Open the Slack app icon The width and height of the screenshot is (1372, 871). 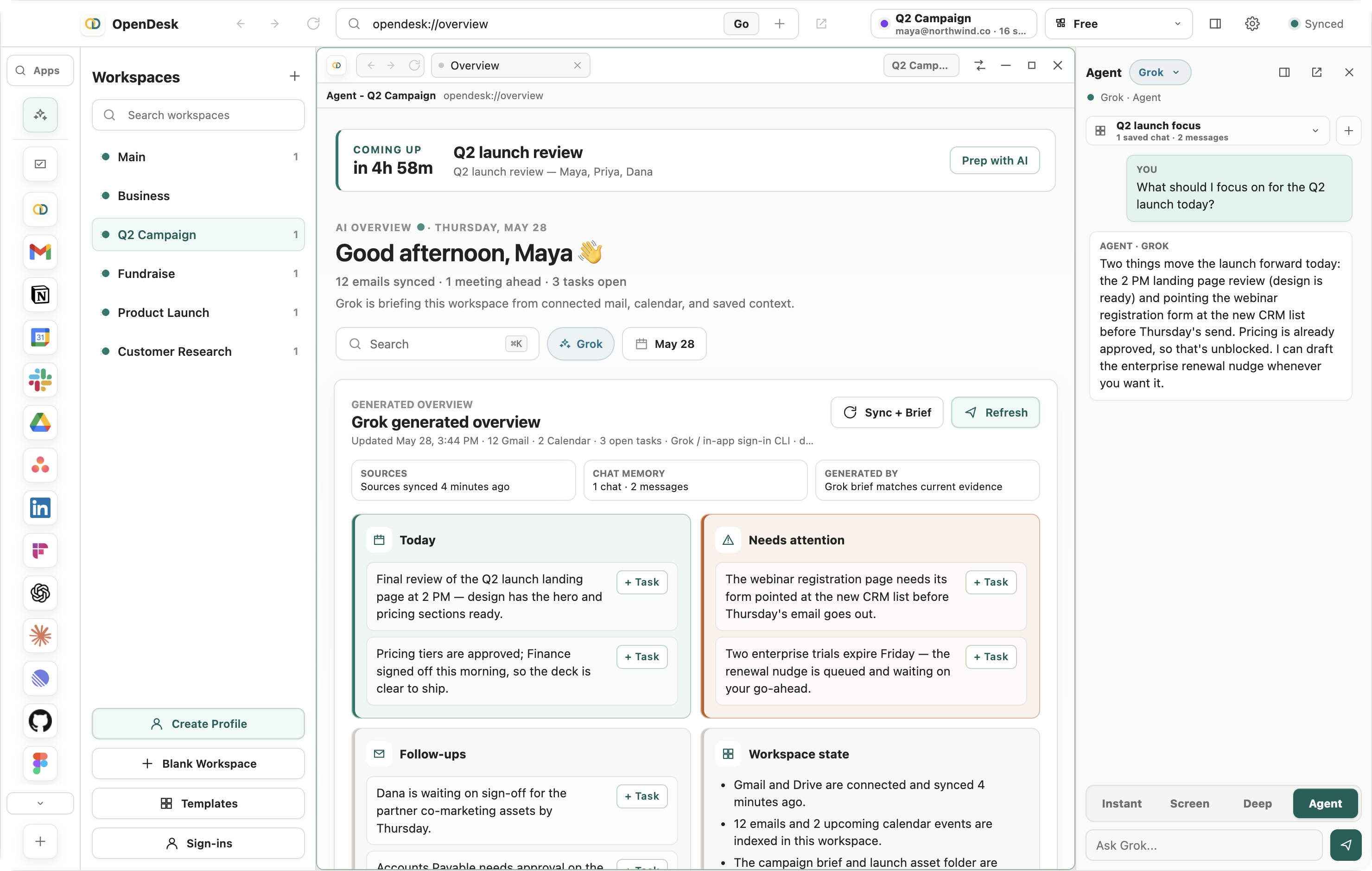click(x=40, y=380)
